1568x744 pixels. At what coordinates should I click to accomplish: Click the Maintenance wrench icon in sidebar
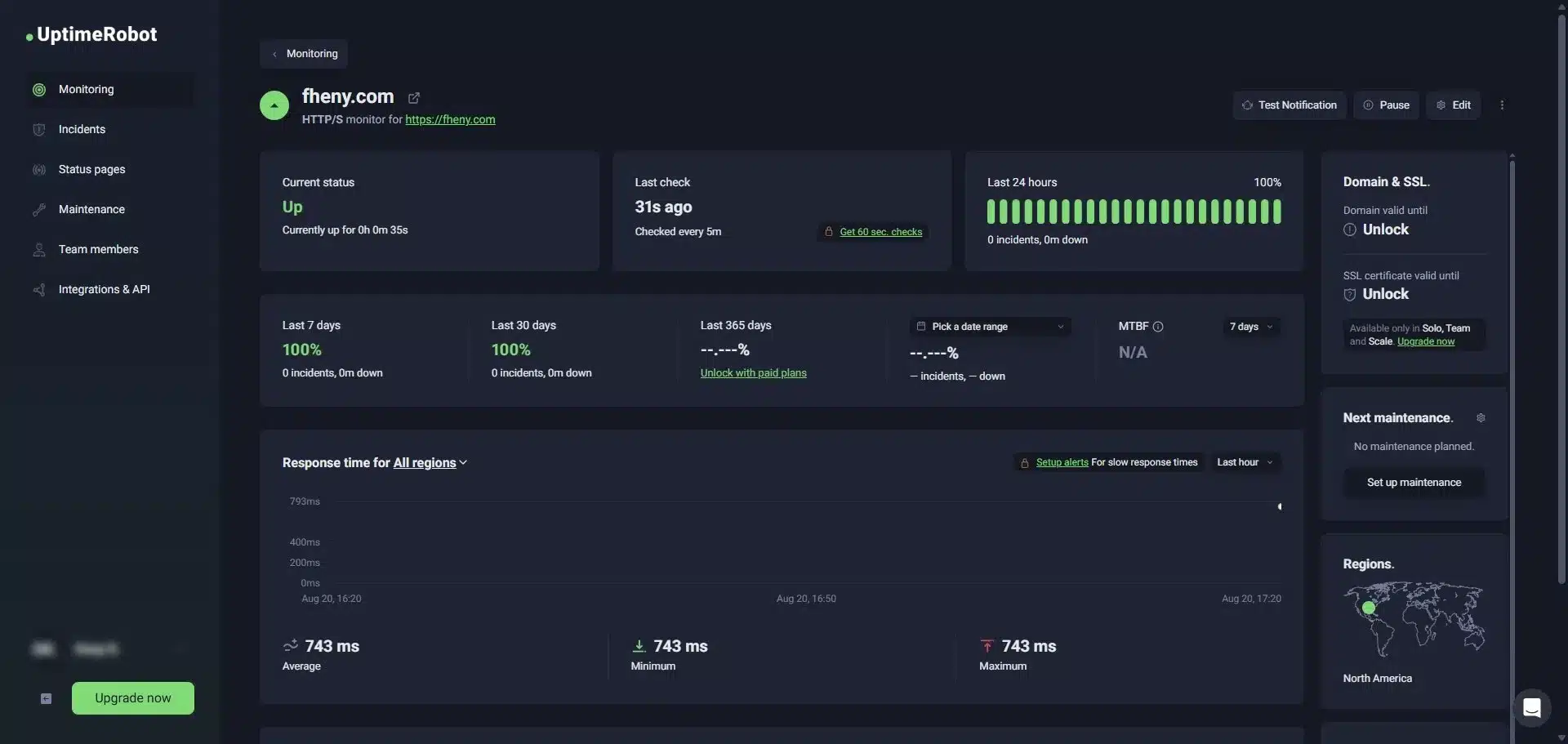pyautogui.click(x=38, y=210)
